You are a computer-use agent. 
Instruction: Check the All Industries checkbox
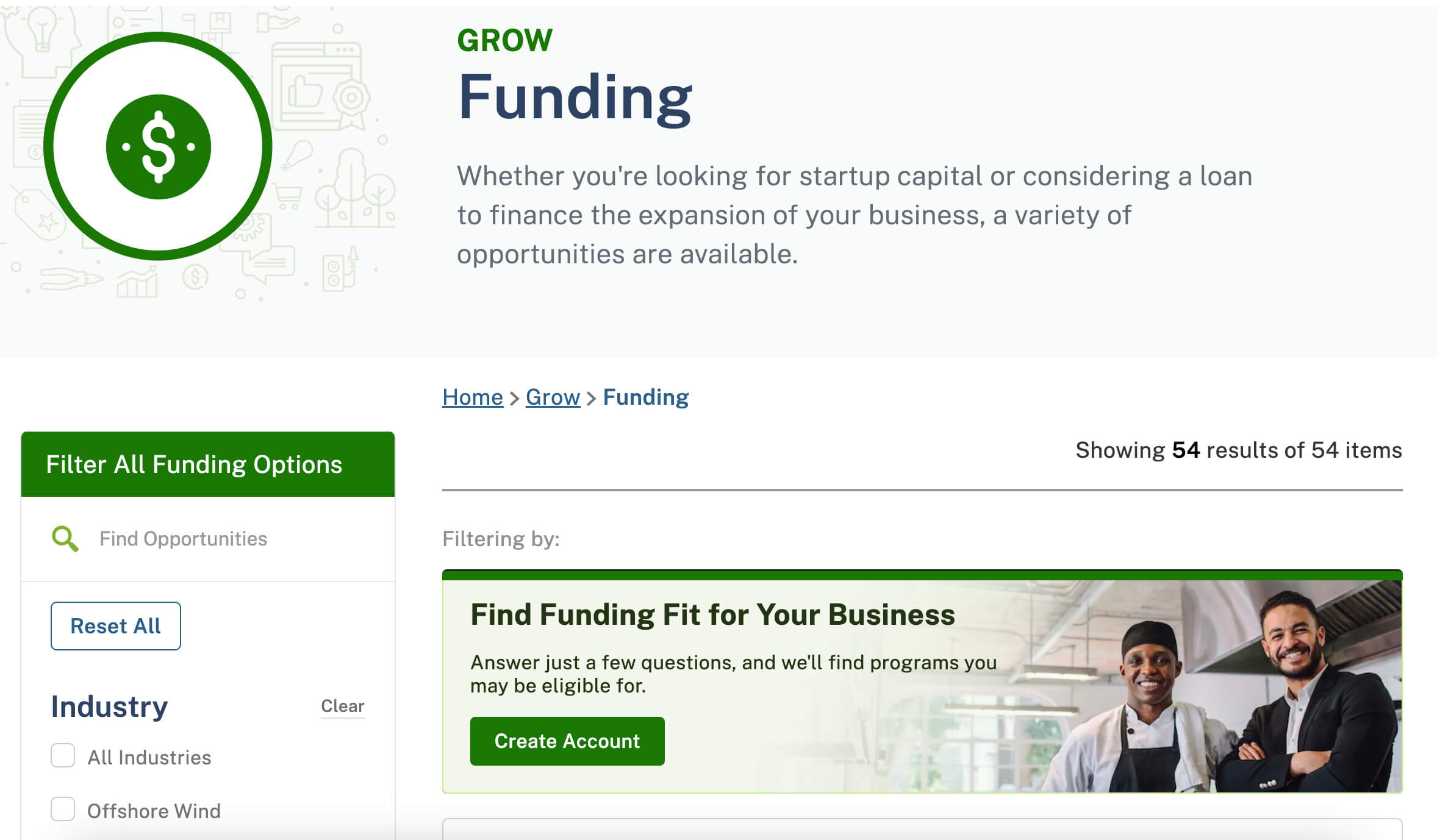click(x=63, y=756)
